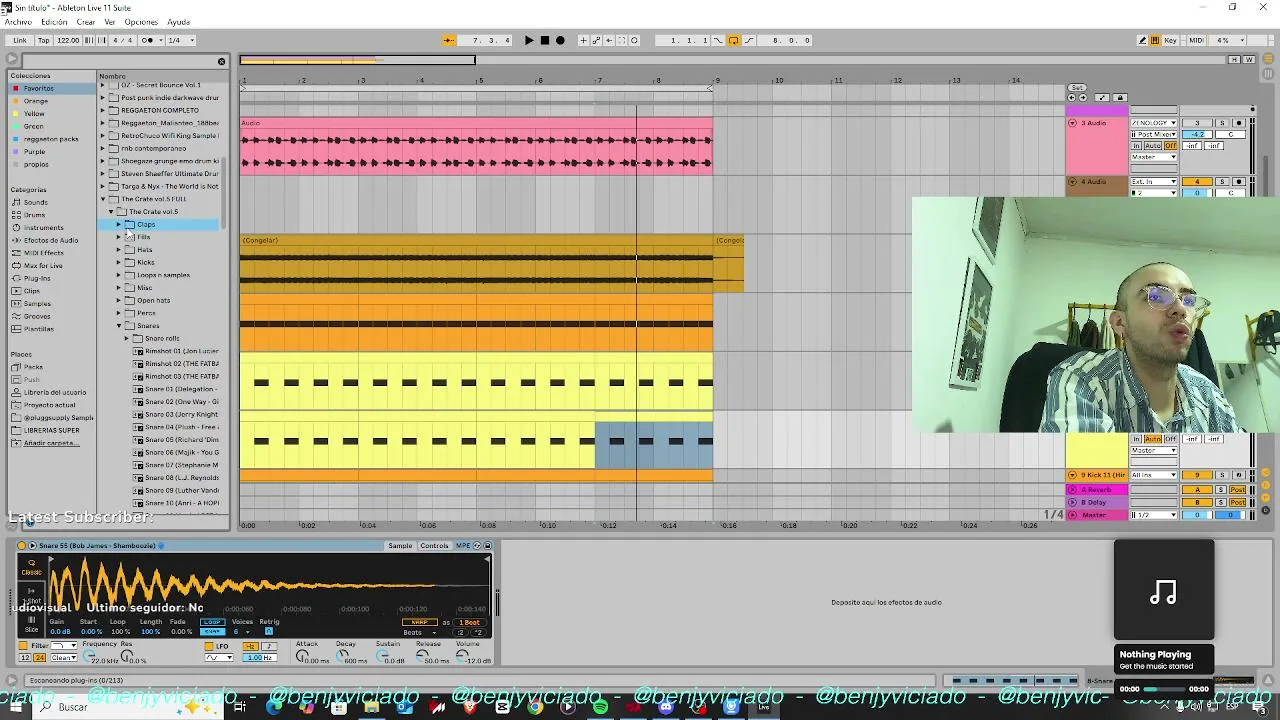Screen dimensions: 1280x720
Task: Arm the Arrangement Record button
Action: 560,40
